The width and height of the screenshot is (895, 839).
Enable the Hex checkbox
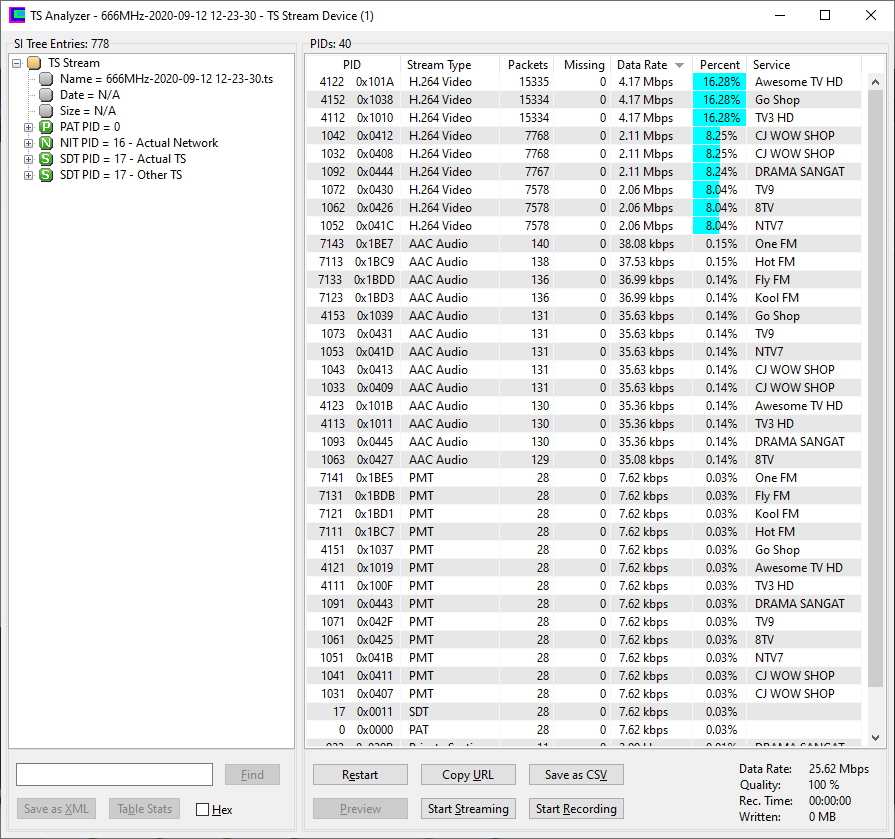[203, 809]
